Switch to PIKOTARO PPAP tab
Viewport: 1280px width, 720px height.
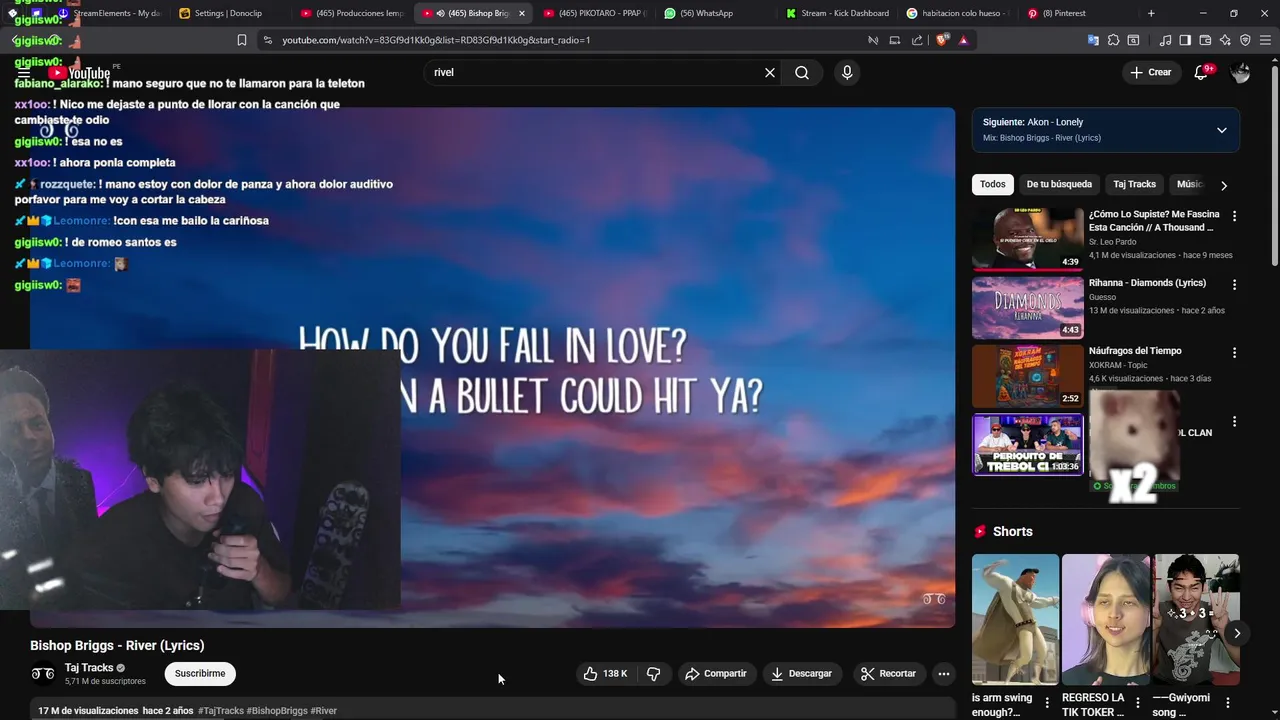(x=596, y=13)
